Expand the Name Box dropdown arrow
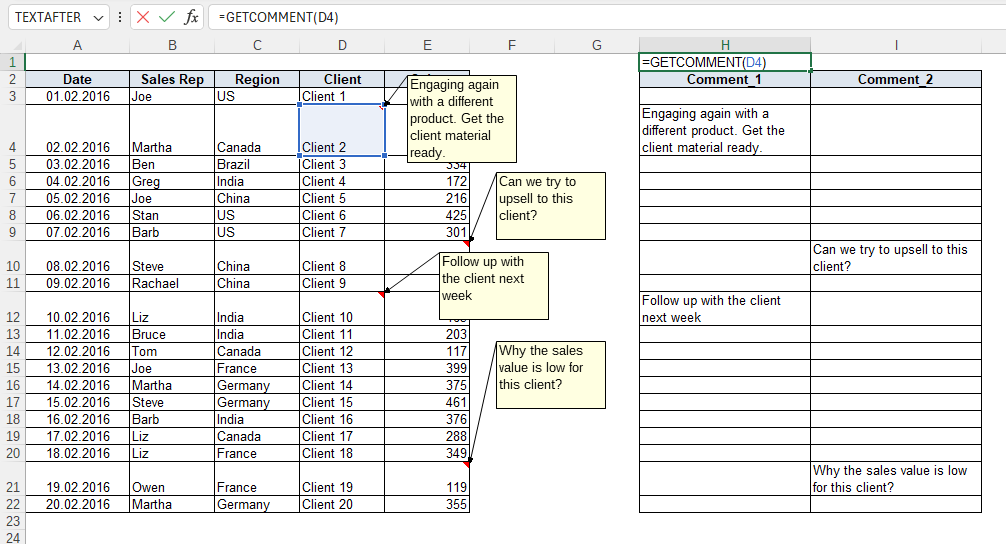This screenshot has width=1006, height=544. [x=97, y=17]
